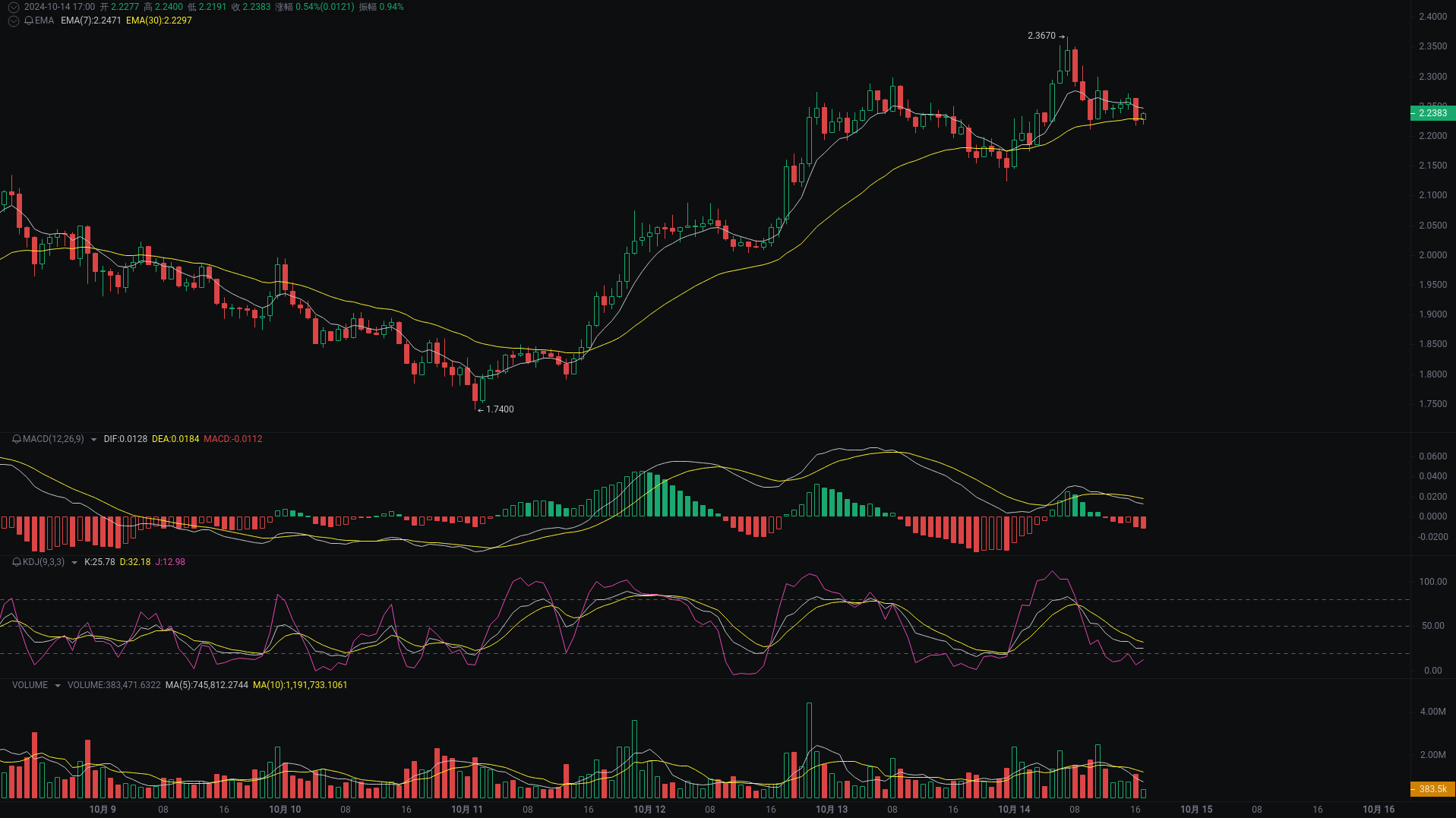
Task: Open the MACD(12,26,9) dropdown arrow
Action: [x=93, y=439]
